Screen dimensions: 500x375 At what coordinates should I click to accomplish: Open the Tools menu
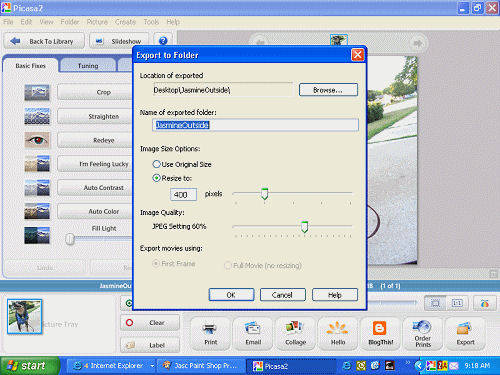(151, 22)
